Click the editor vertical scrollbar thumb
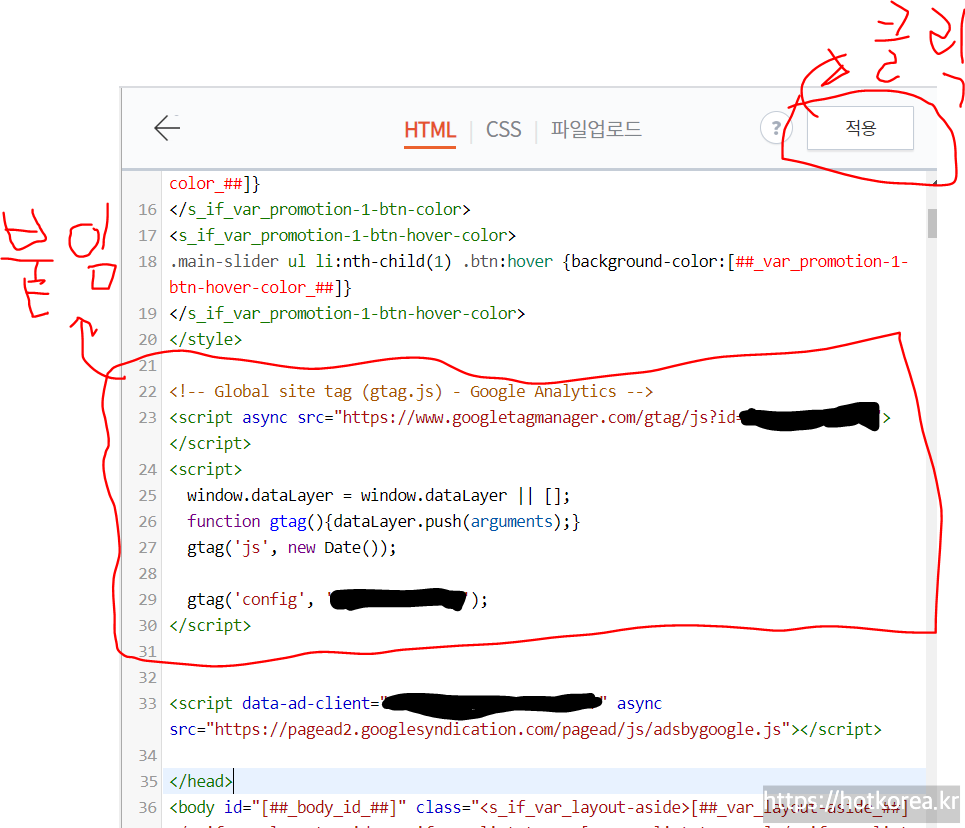Viewport: 965px width, 828px height. (x=932, y=223)
